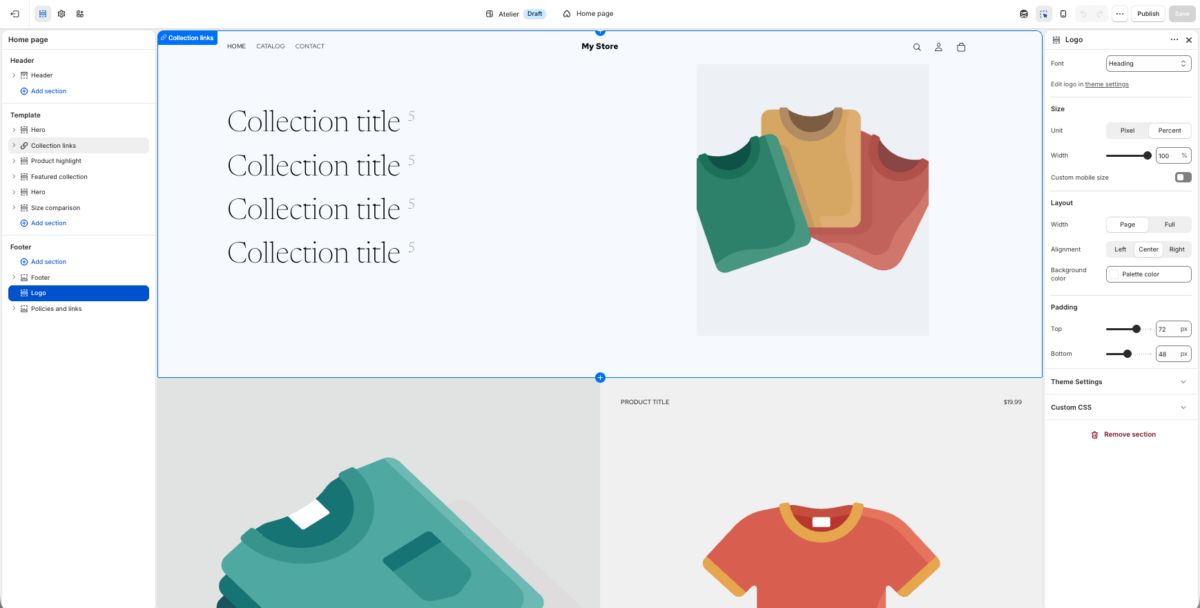This screenshot has width=1200, height=608.
Task: Expand the Collection links chevron
Action: pos(14,146)
